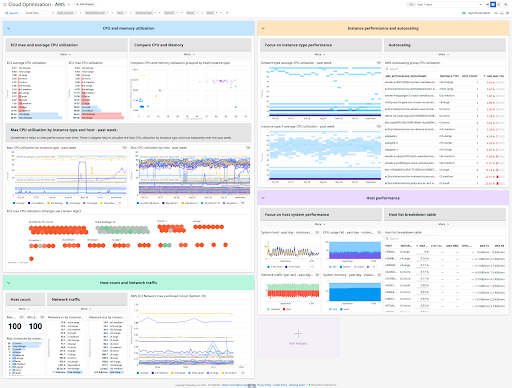Expand More under EC2 max and average CPU
512x388 pixels.
(65, 54)
